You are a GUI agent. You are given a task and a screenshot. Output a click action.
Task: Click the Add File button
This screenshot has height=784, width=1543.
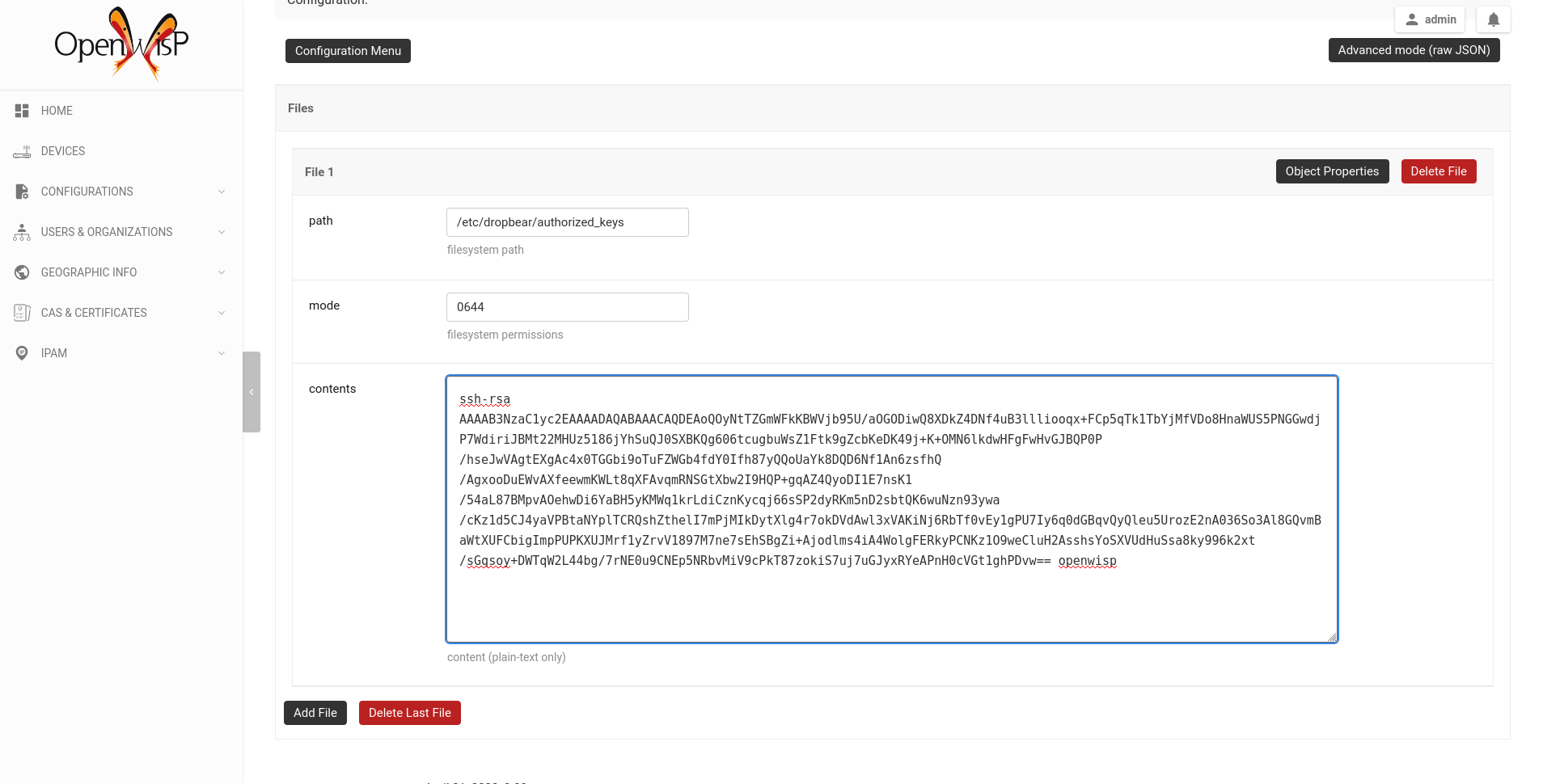point(315,713)
